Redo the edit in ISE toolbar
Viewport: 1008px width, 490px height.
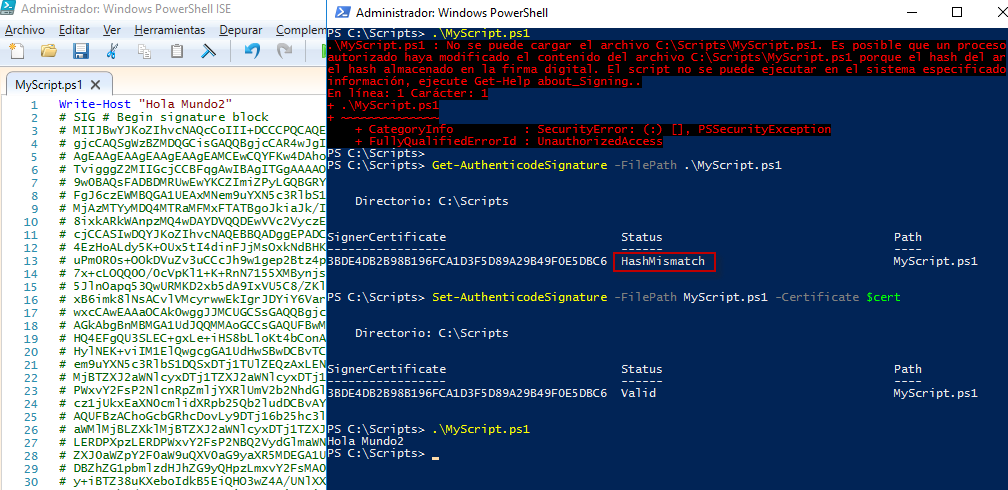click(284, 51)
